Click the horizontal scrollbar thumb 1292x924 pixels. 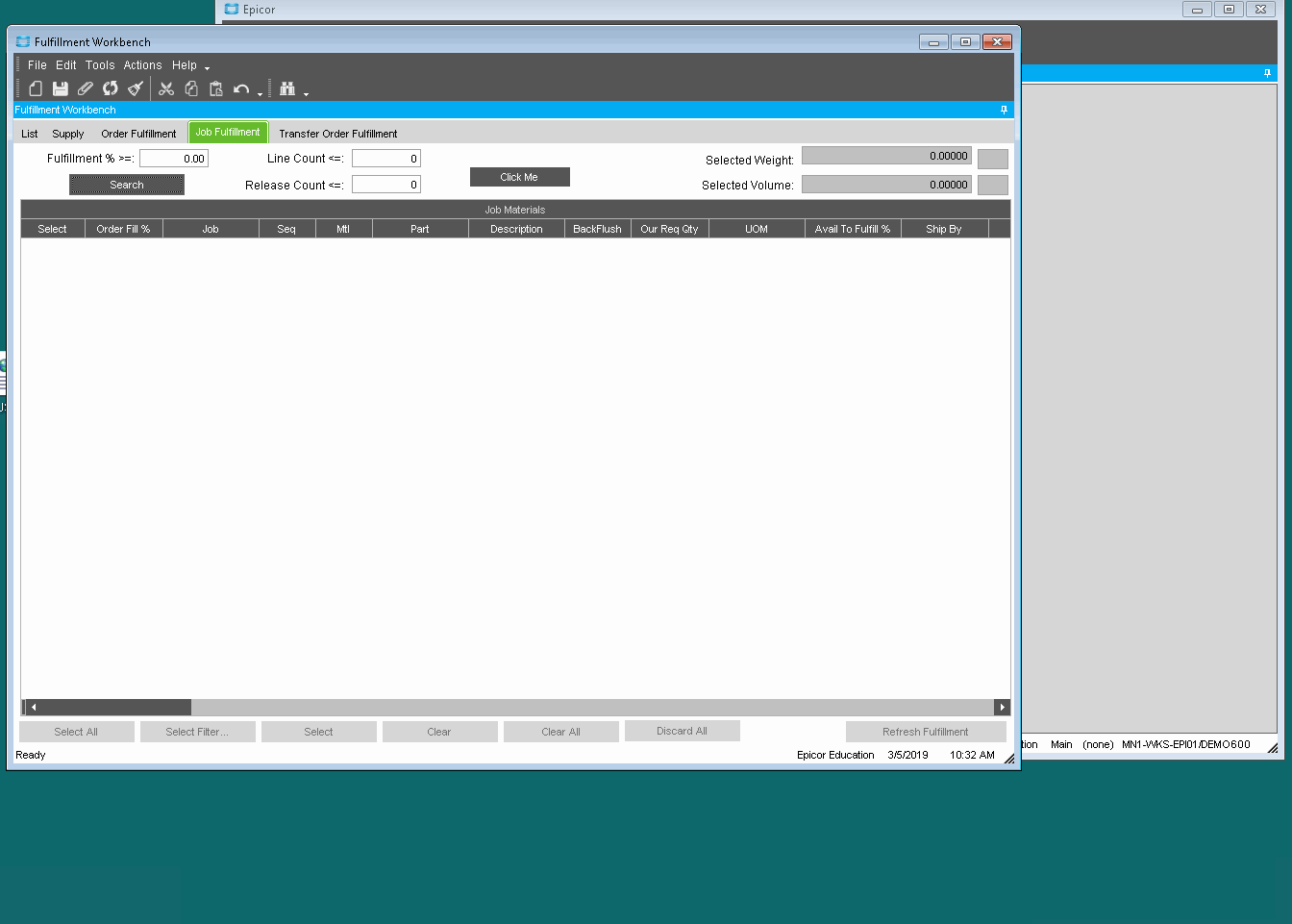(x=114, y=707)
